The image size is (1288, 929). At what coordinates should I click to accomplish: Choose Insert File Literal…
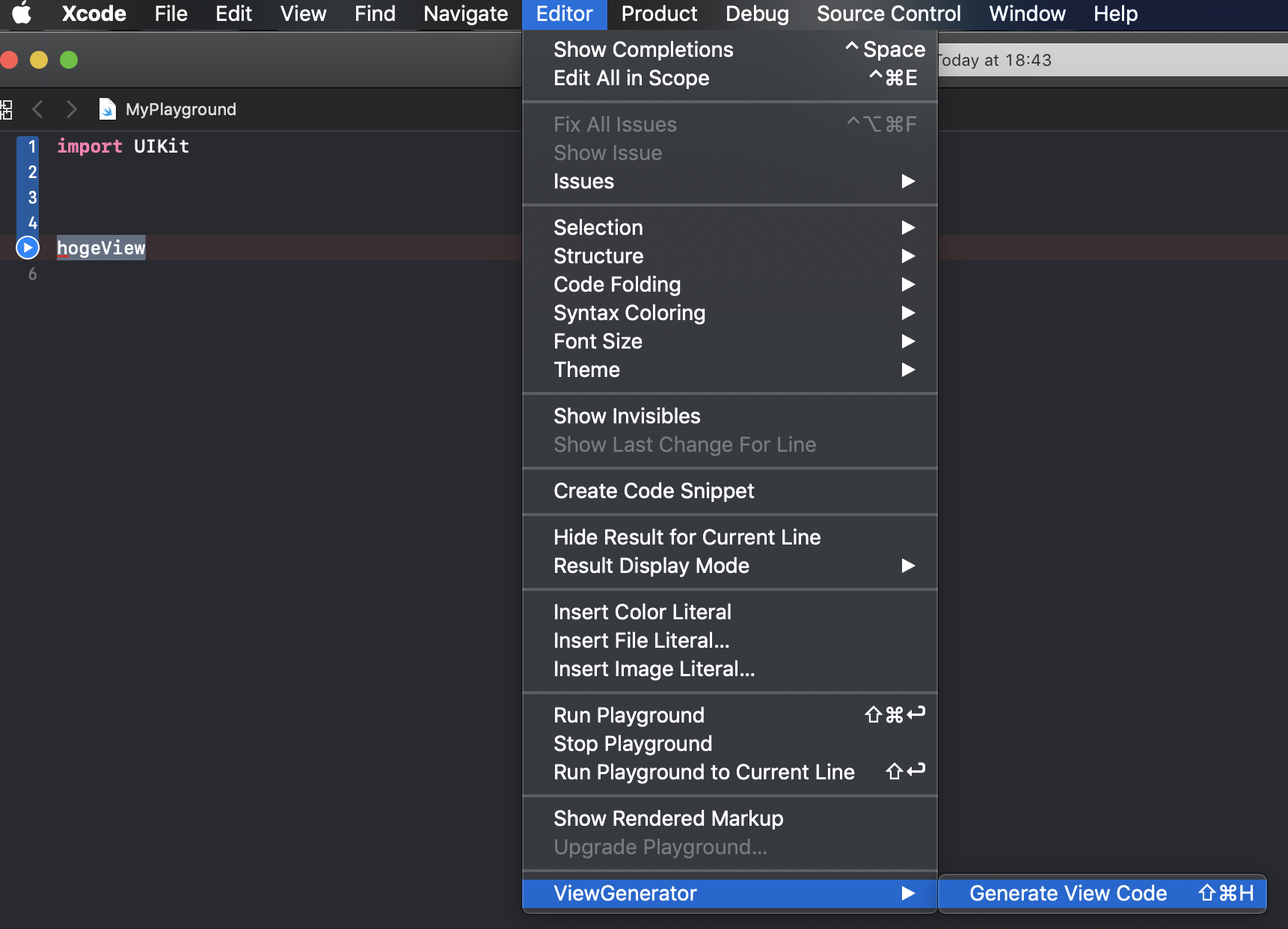pyautogui.click(x=730, y=640)
